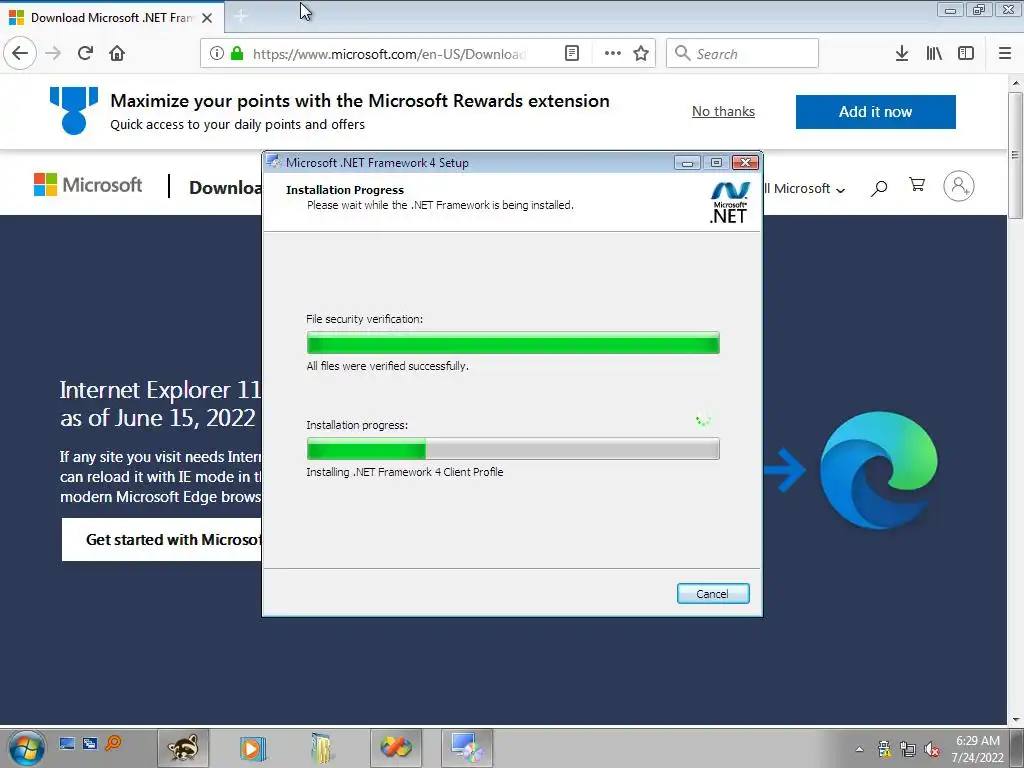This screenshot has width=1024, height=768.
Task: Toggle reader view in address bar
Action: point(571,53)
